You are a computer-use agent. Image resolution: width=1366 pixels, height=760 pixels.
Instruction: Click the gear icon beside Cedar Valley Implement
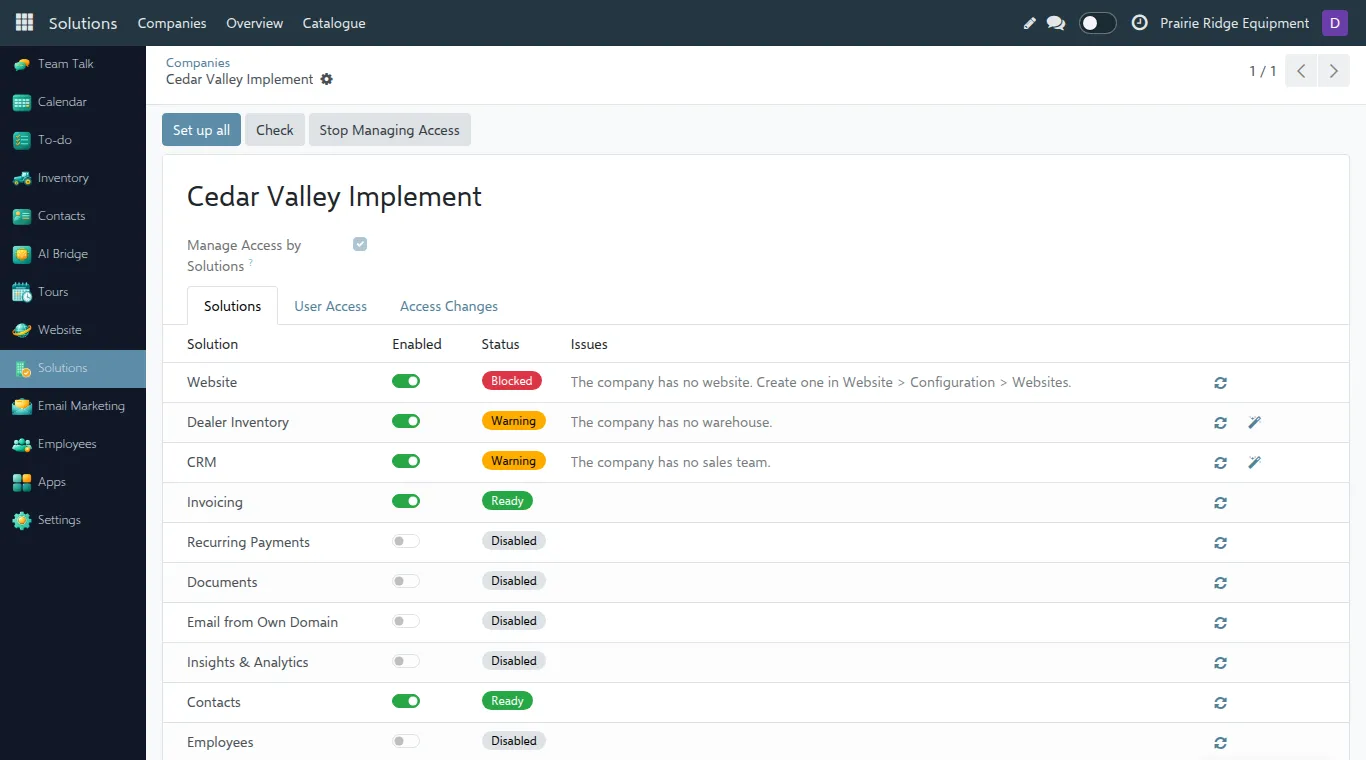point(326,79)
